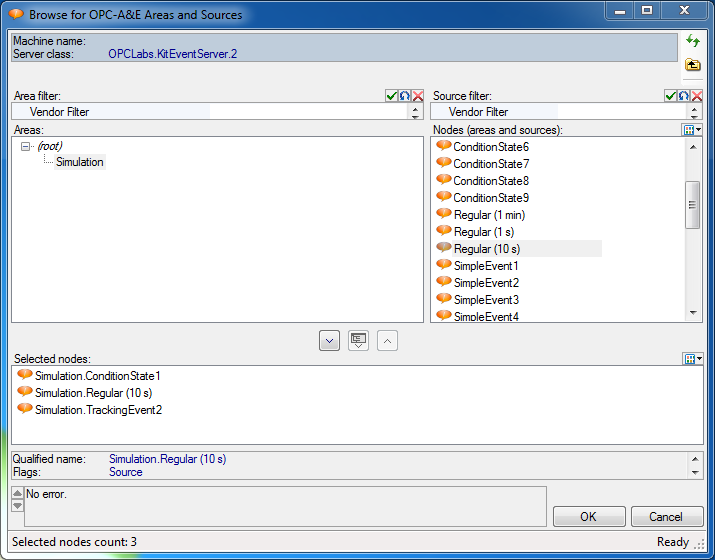Clear the source filter with red X
This screenshot has width=715, height=560.
tap(697, 96)
